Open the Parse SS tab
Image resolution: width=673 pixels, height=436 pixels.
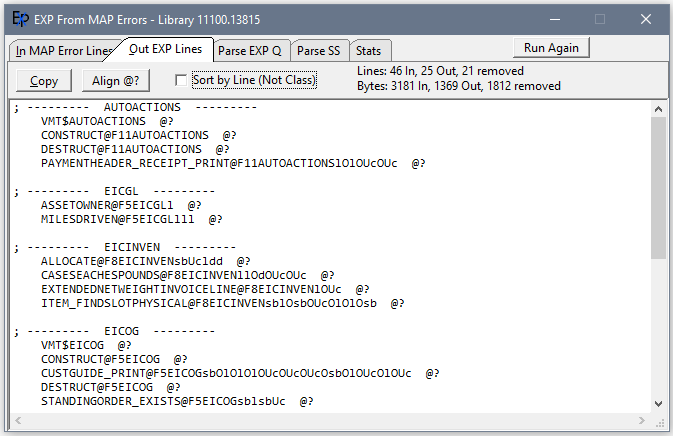tap(319, 51)
